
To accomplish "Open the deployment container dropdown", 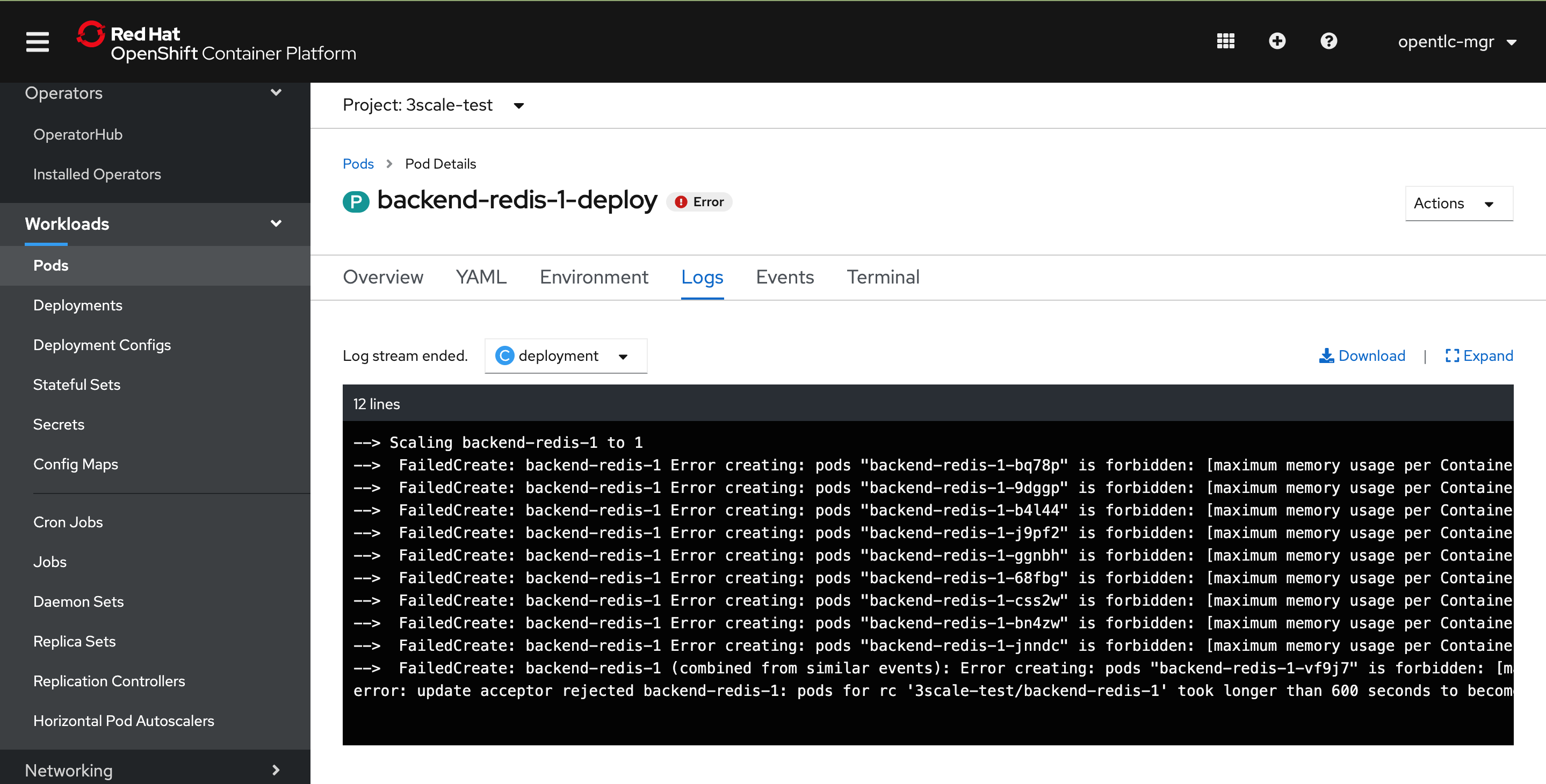I will 565,355.
